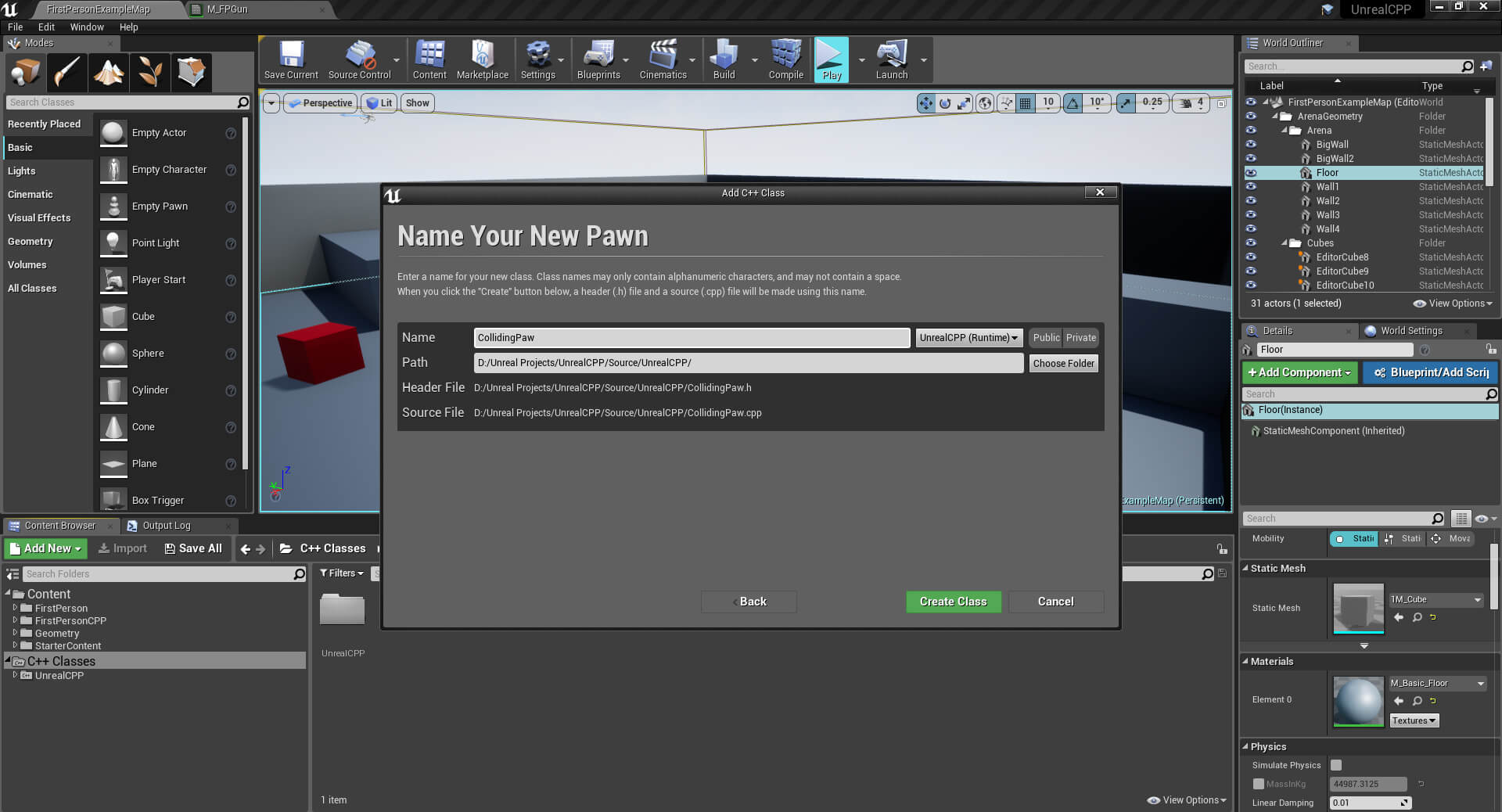Click the Add Component button
Image resolution: width=1502 pixels, height=812 pixels.
pyautogui.click(x=1299, y=373)
